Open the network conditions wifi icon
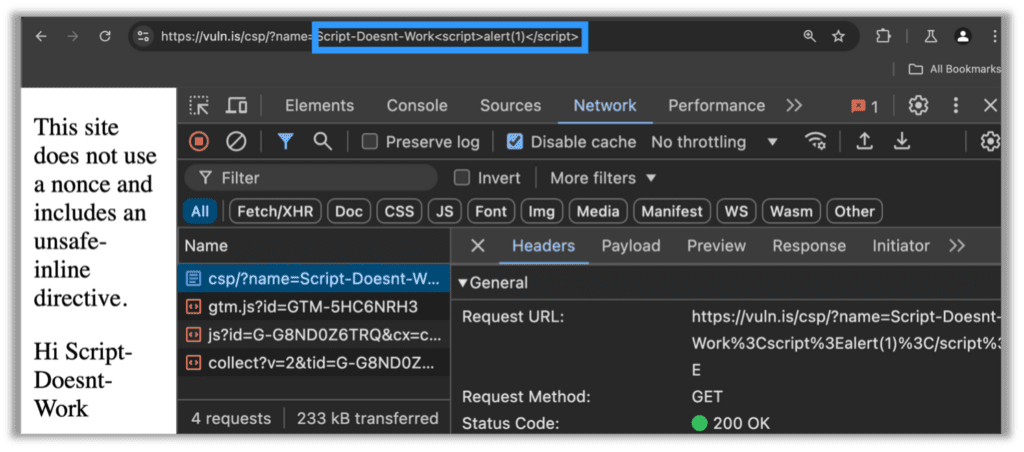This screenshot has height=452, width=1024. point(816,142)
